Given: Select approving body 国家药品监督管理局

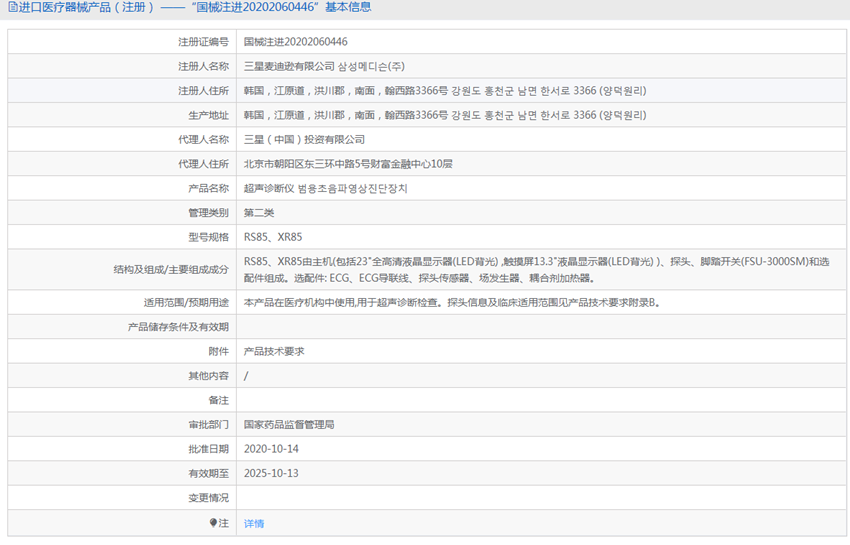Looking at the screenshot, I should (289, 425).
